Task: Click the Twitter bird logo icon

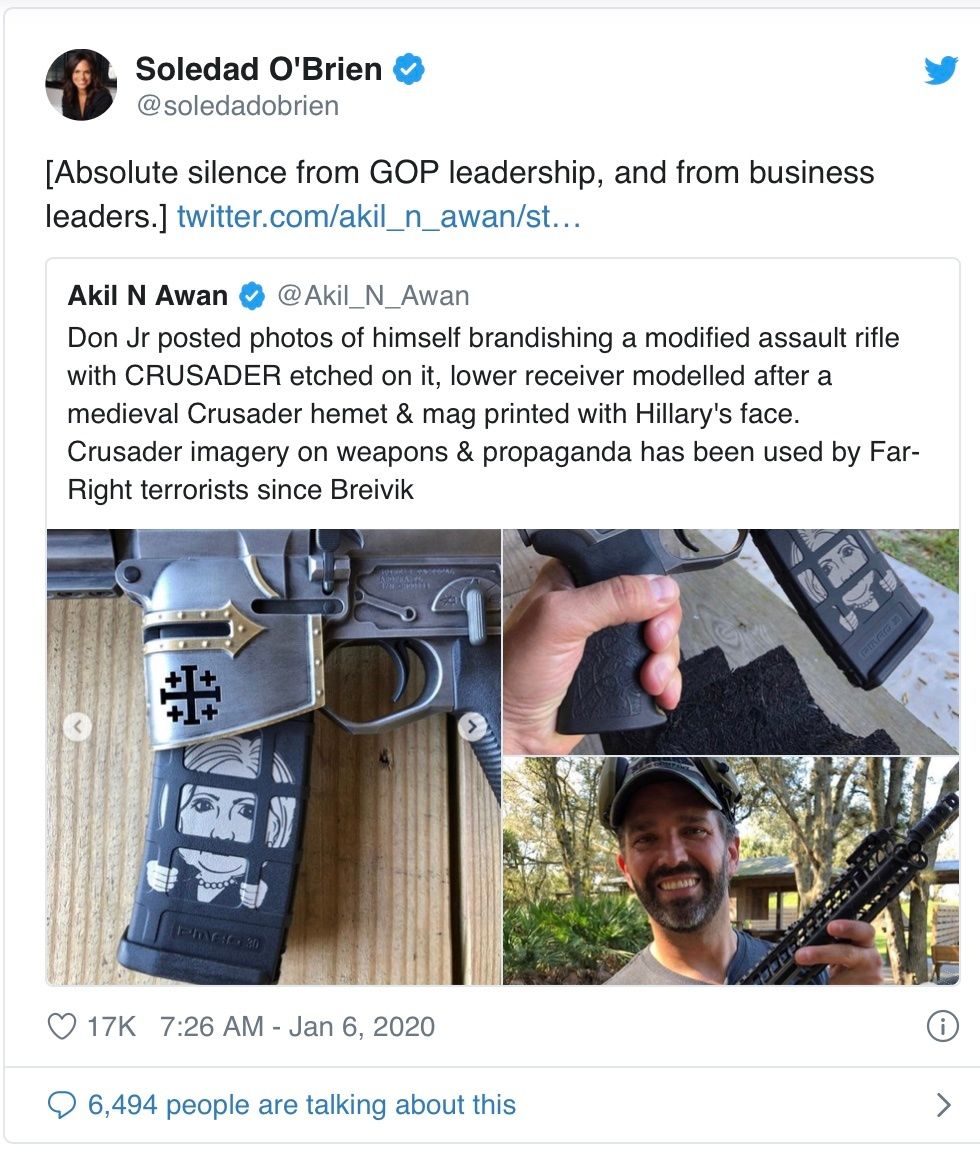Action: coord(940,70)
